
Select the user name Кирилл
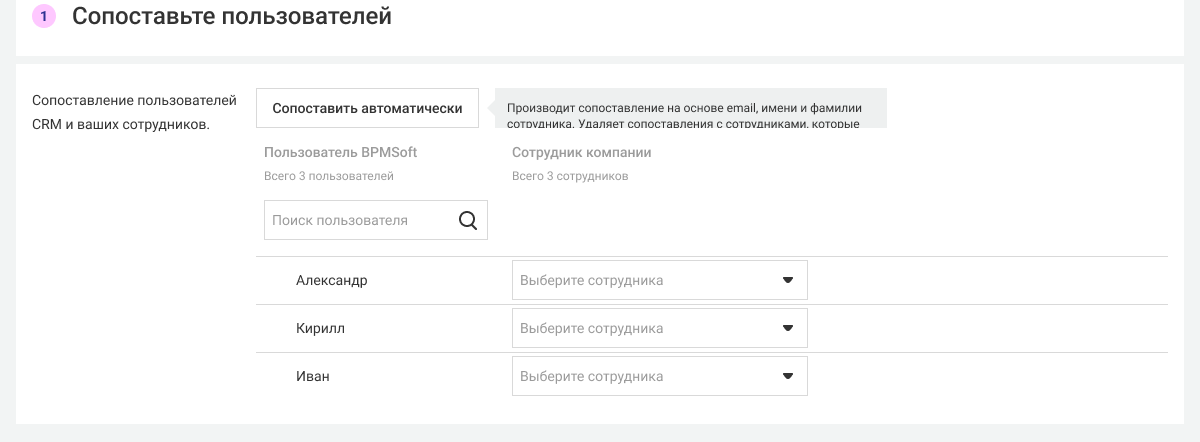(x=320, y=329)
